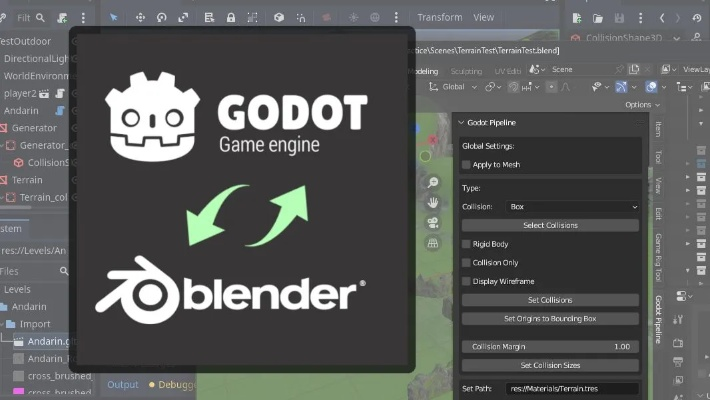Click Blender new scene copy icon

pyautogui.click(x=634, y=69)
